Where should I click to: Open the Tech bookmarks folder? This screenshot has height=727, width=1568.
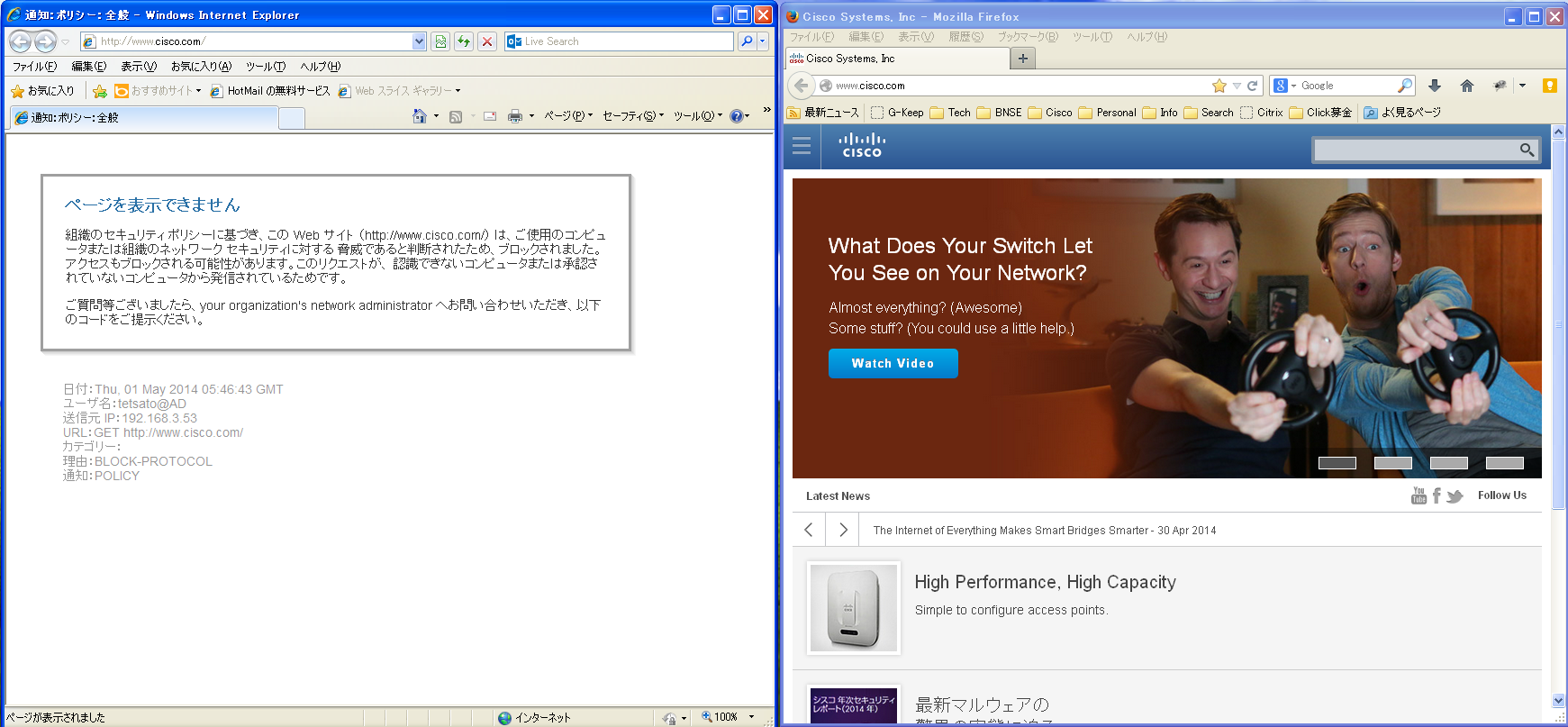[x=951, y=113]
